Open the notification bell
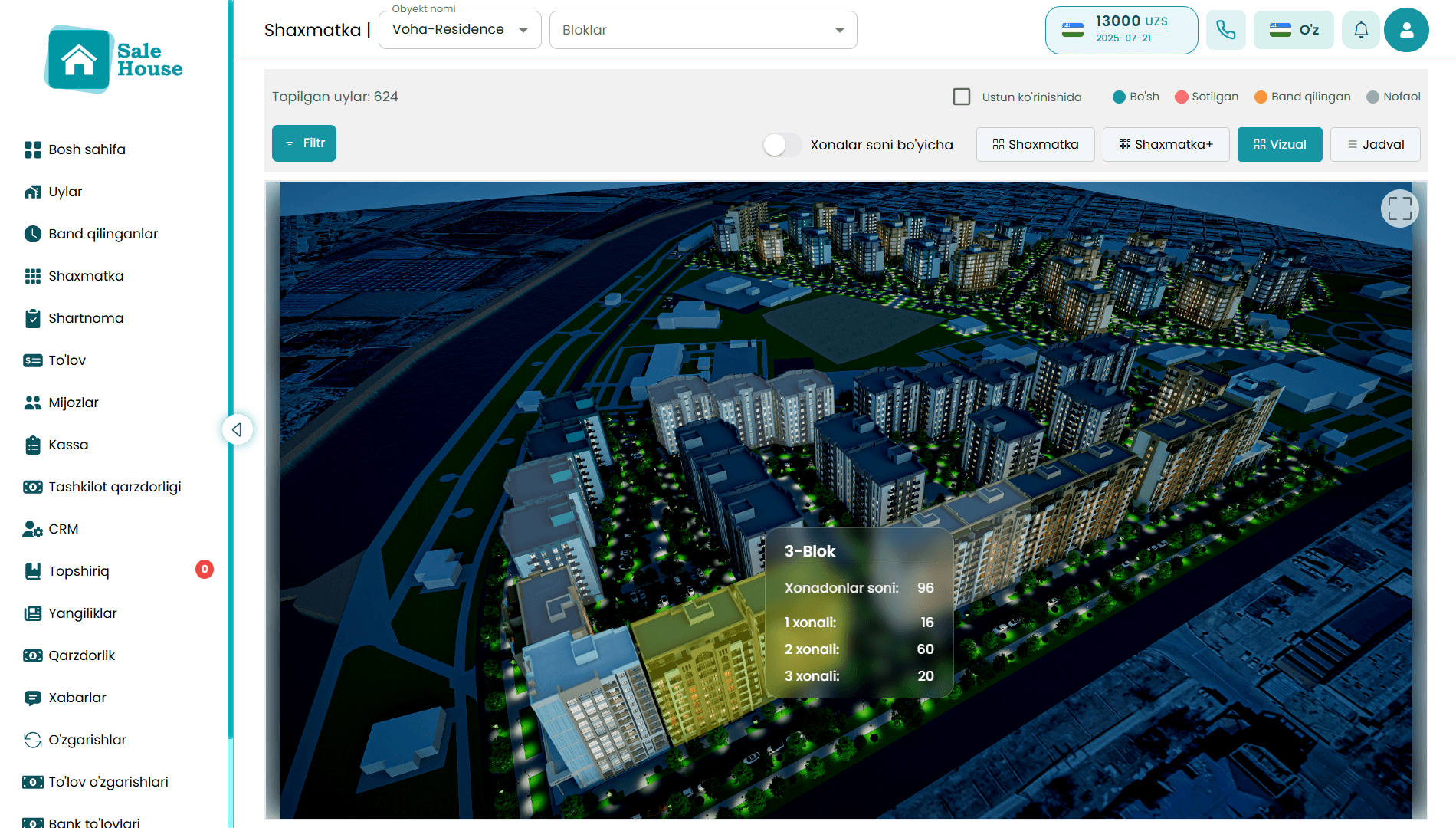The height and width of the screenshot is (828, 1456). coord(1360,29)
